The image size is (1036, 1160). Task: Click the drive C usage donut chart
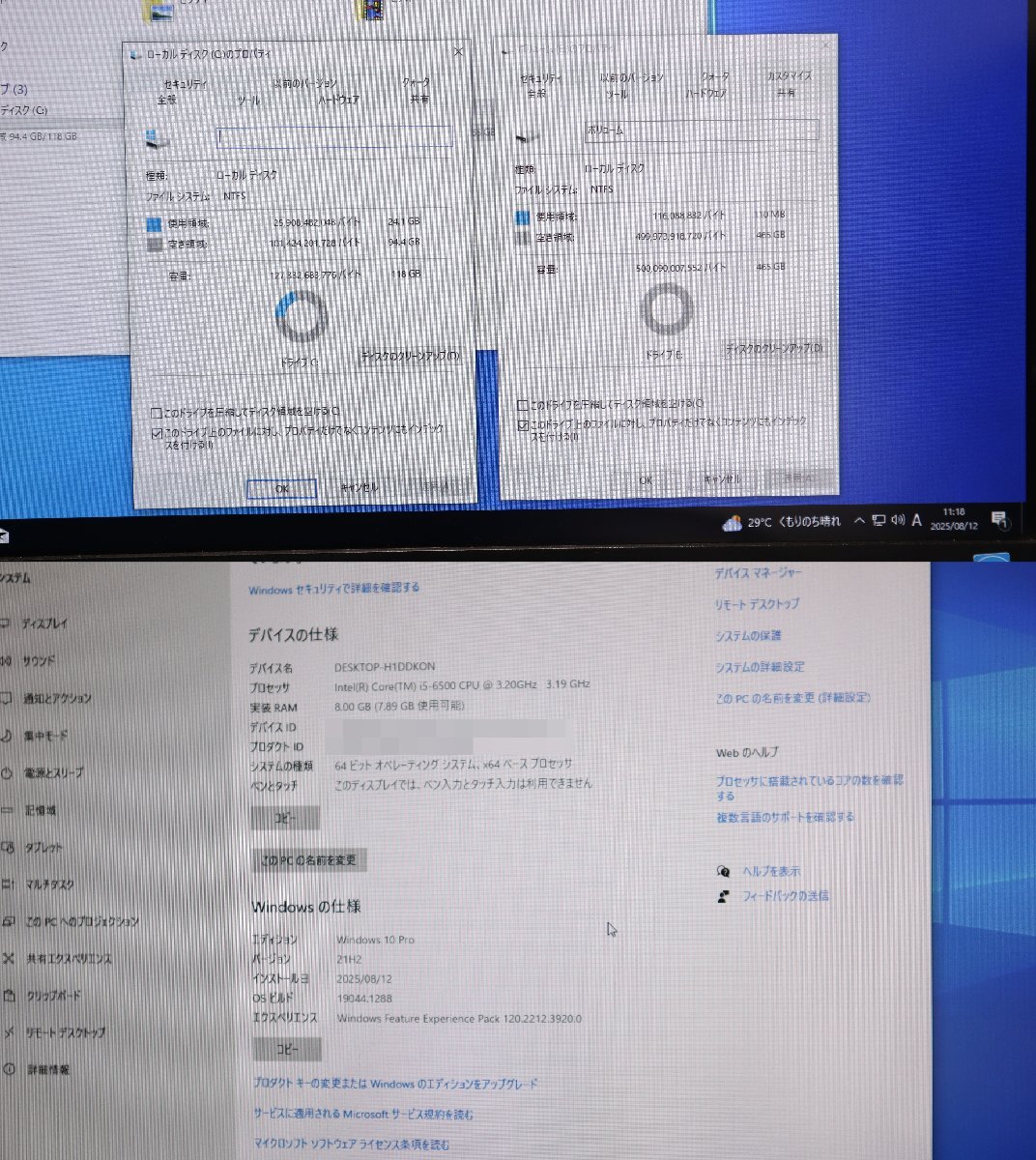(302, 317)
